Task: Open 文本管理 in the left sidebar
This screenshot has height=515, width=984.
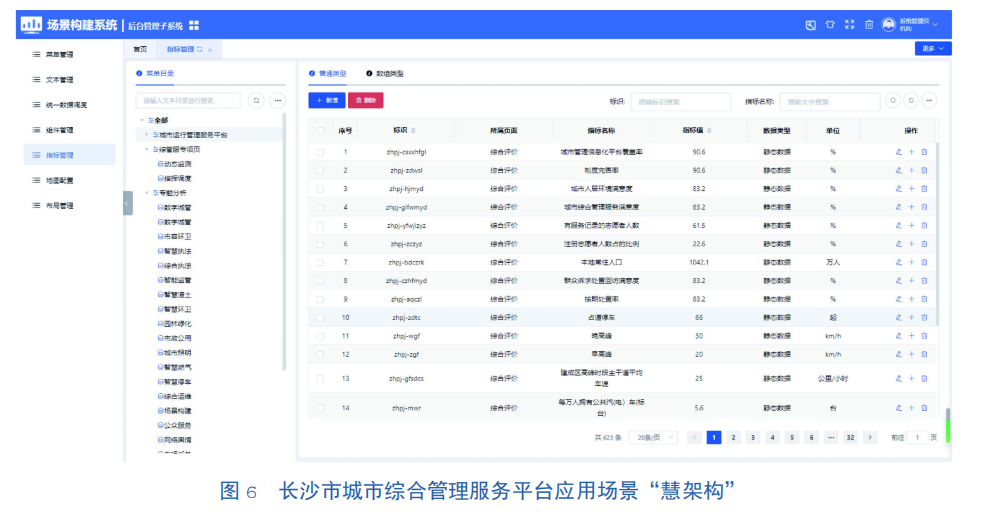Action: [60, 80]
